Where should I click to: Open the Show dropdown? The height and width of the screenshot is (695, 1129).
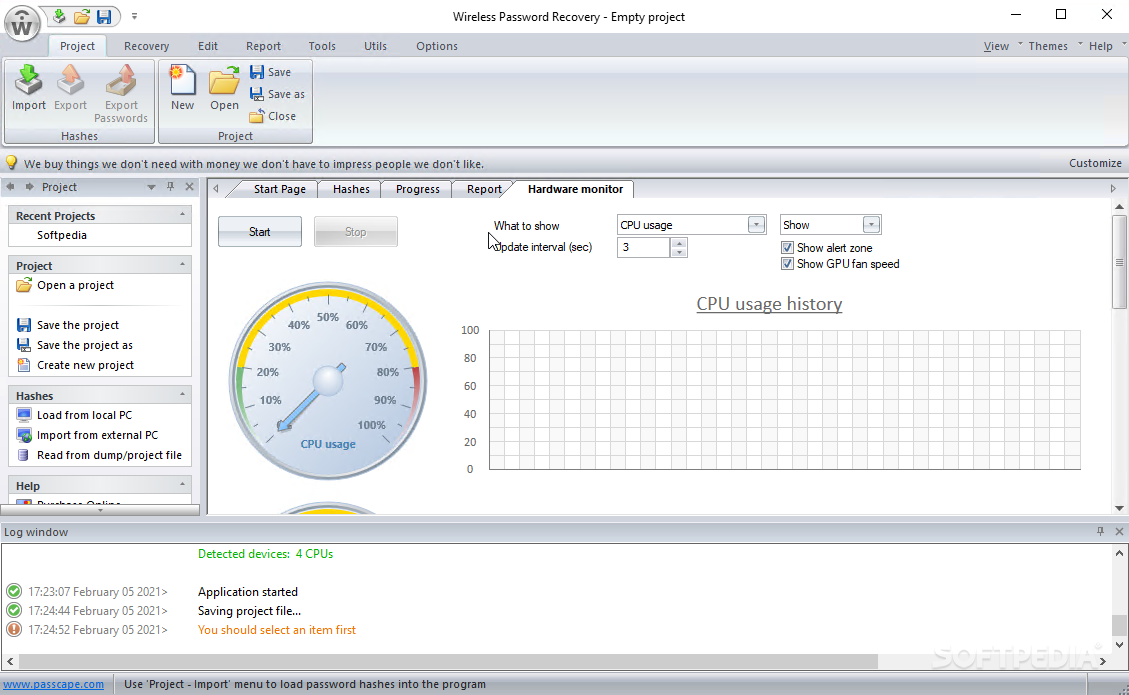871,225
